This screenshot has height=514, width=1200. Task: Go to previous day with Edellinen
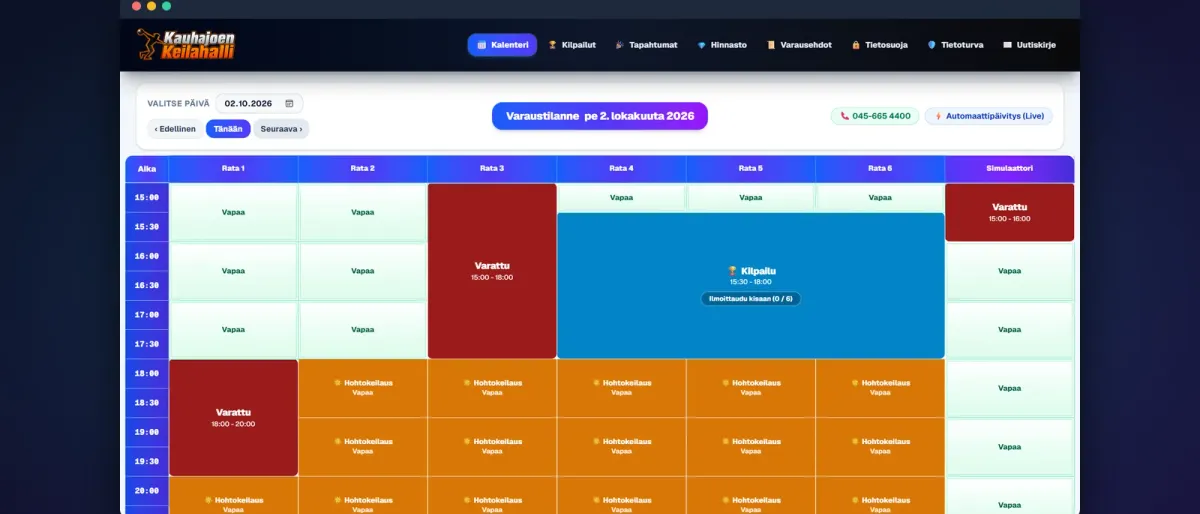click(175, 129)
